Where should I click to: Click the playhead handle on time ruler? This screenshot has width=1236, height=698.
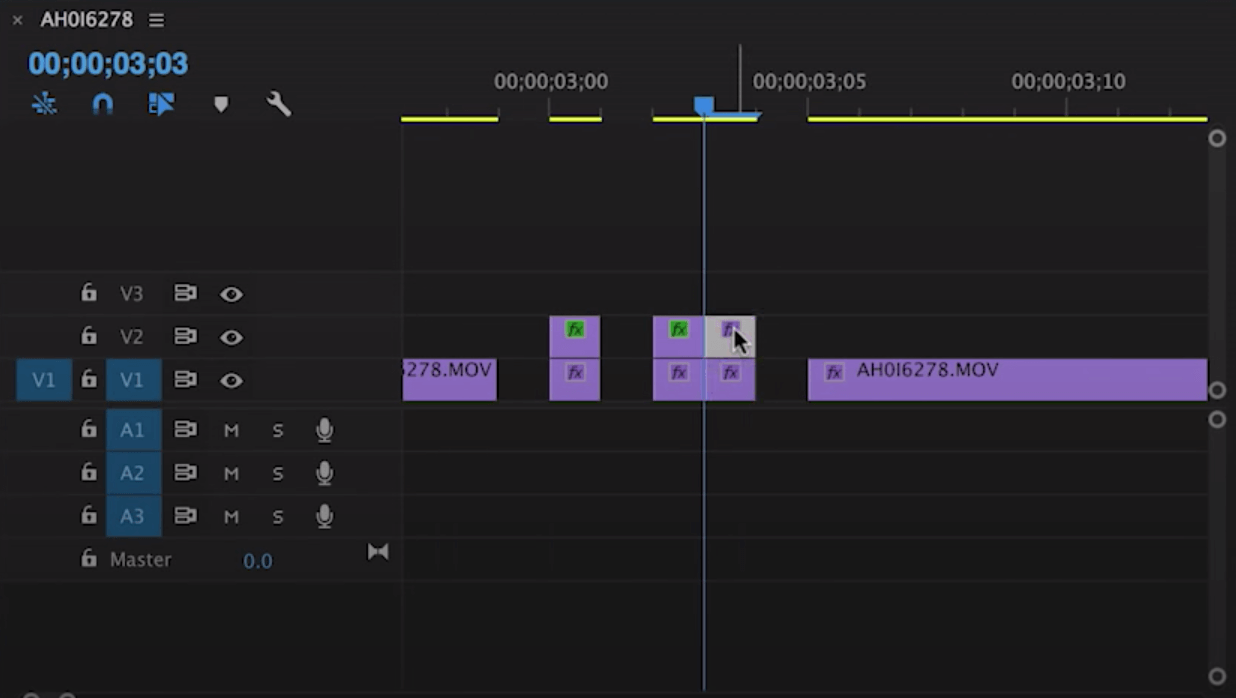(704, 105)
